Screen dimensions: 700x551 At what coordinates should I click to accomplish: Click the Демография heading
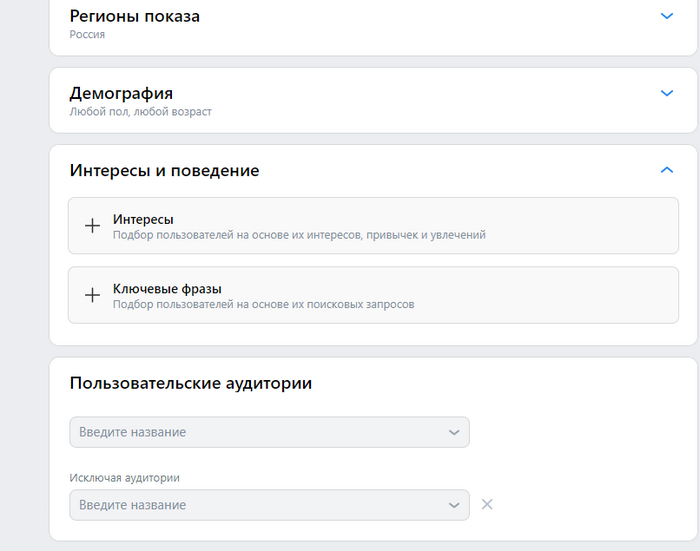click(121, 93)
